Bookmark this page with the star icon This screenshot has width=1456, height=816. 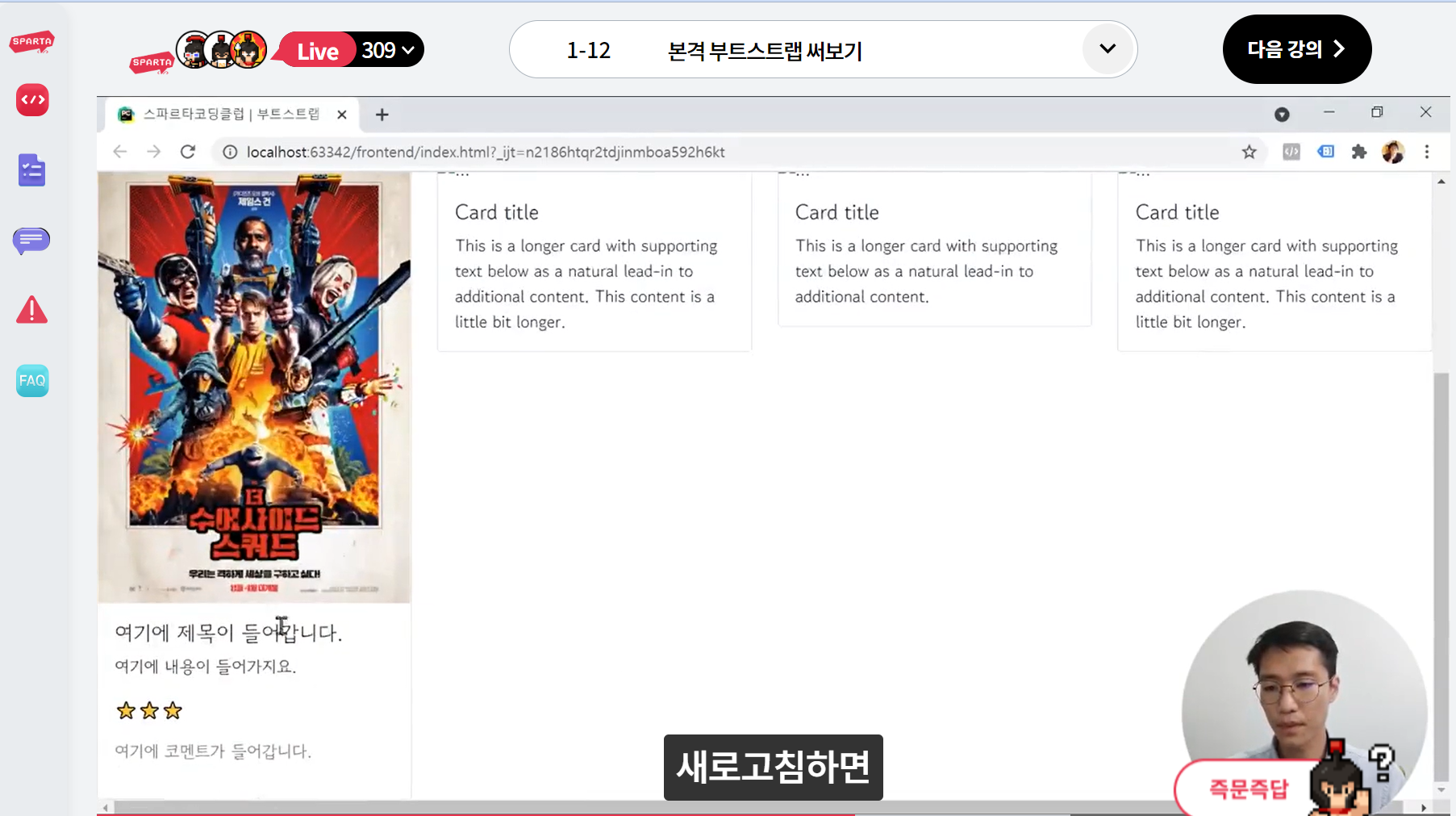coord(1249,152)
